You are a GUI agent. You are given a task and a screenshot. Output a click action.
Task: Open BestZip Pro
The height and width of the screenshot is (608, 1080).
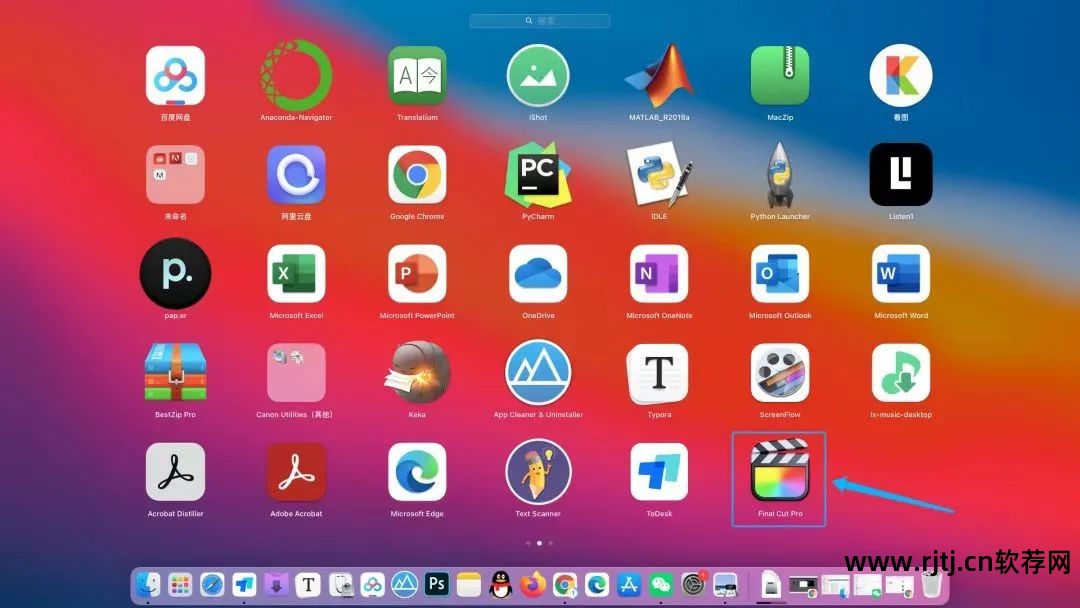175,373
